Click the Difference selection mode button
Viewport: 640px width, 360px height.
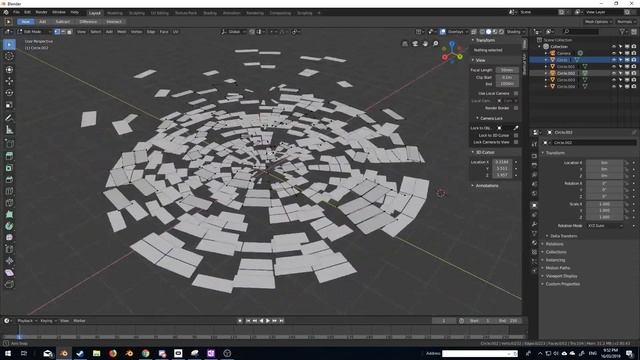(x=88, y=22)
